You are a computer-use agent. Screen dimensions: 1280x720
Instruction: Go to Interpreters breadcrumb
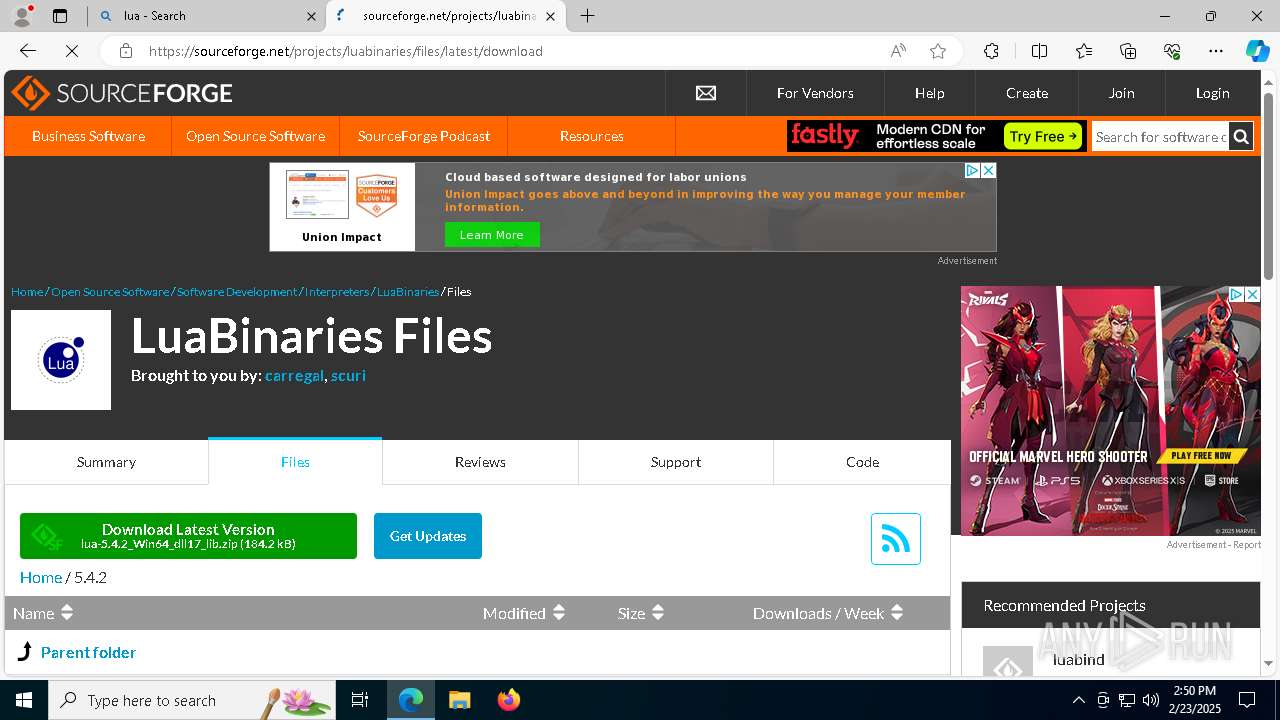(337, 292)
